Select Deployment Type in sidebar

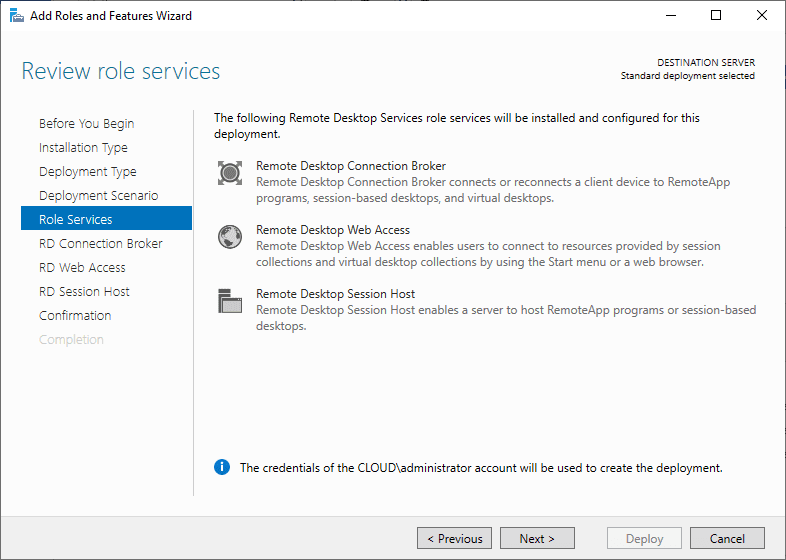pyautogui.click(x=87, y=172)
